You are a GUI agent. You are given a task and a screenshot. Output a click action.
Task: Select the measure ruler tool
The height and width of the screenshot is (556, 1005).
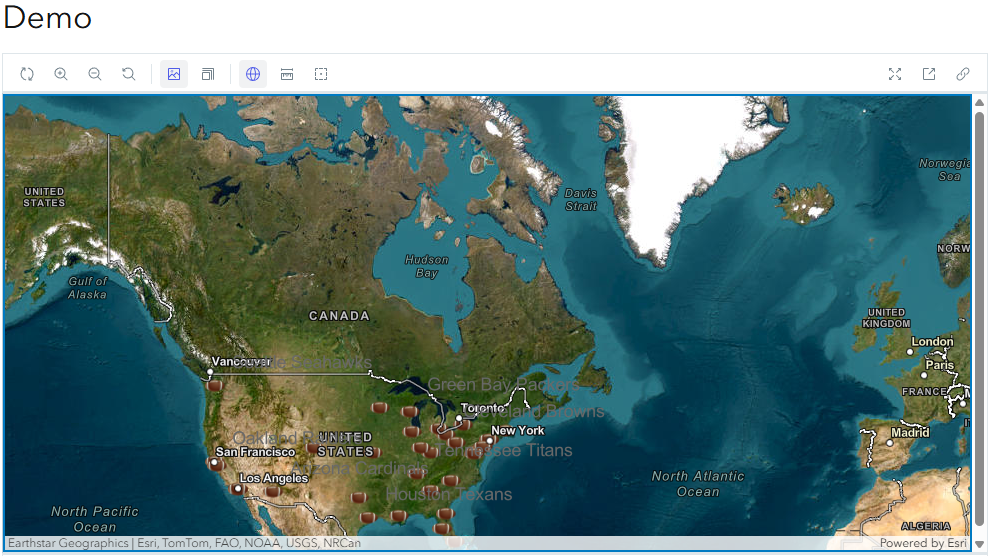click(x=287, y=74)
